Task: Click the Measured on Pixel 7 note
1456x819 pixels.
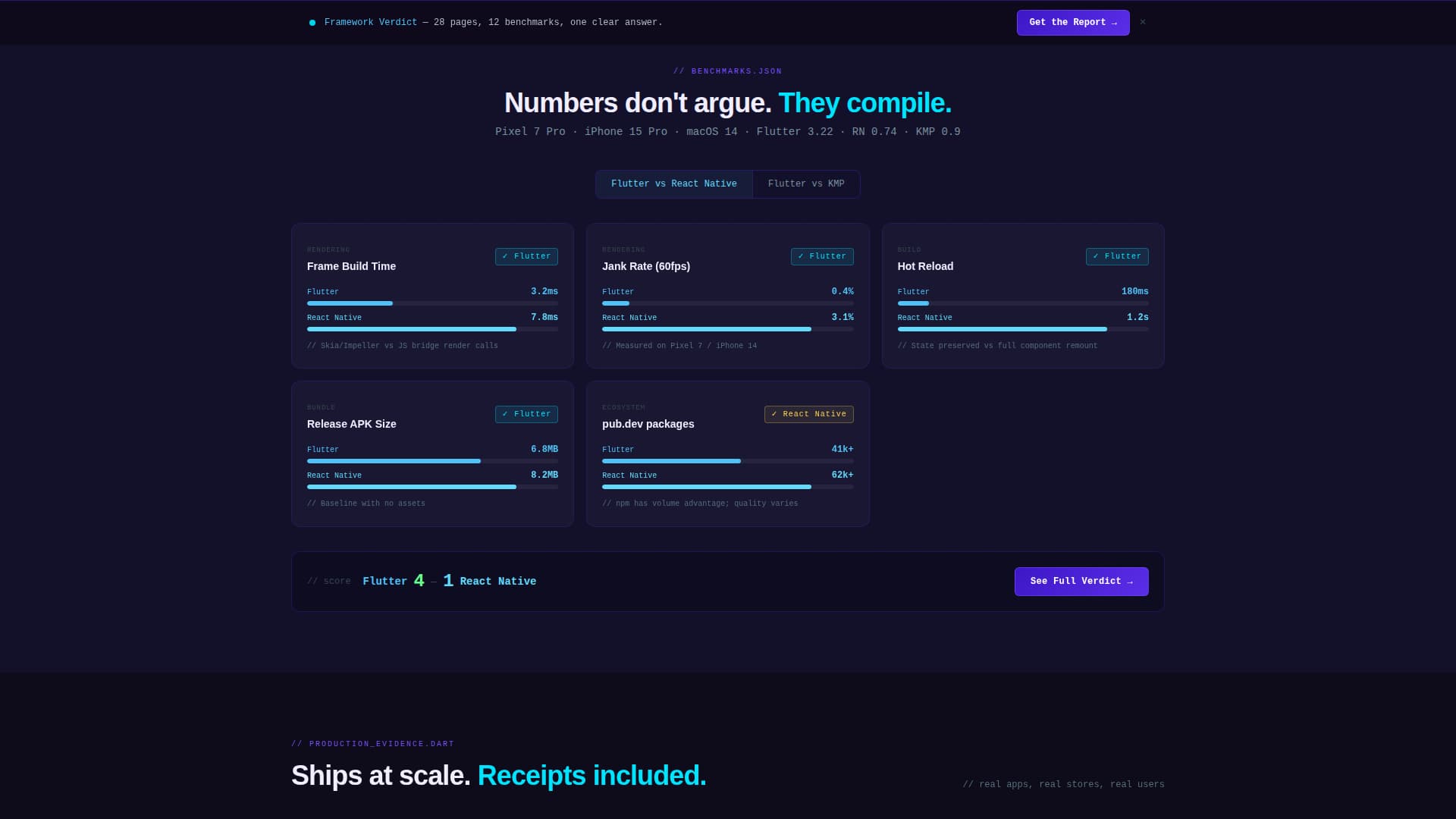Action: tap(679, 346)
